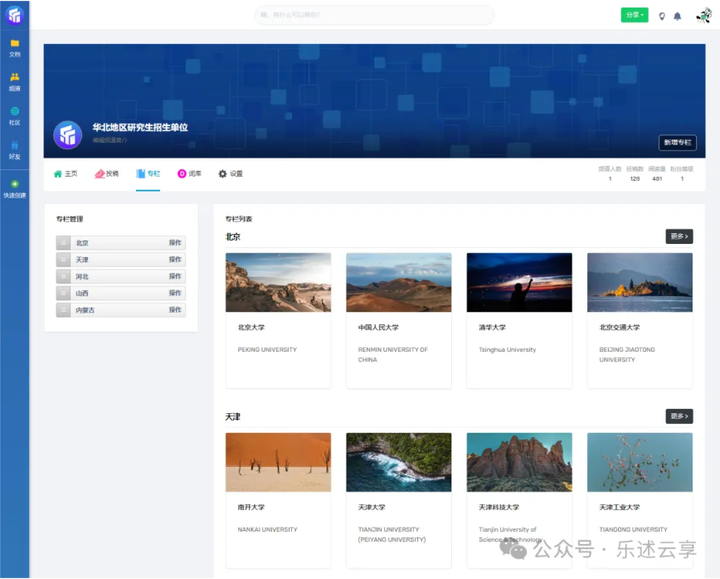Image resolution: width=720 pixels, height=579 pixels.
Task: Switch to the 主页 home tab
Action: tap(65, 174)
